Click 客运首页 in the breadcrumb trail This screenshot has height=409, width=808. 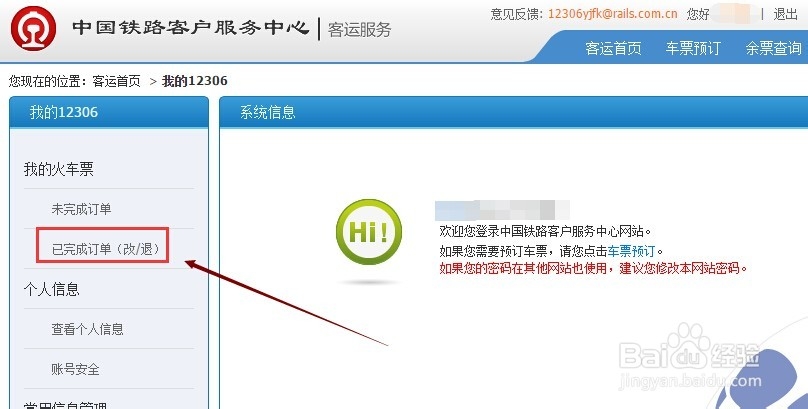tap(116, 81)
